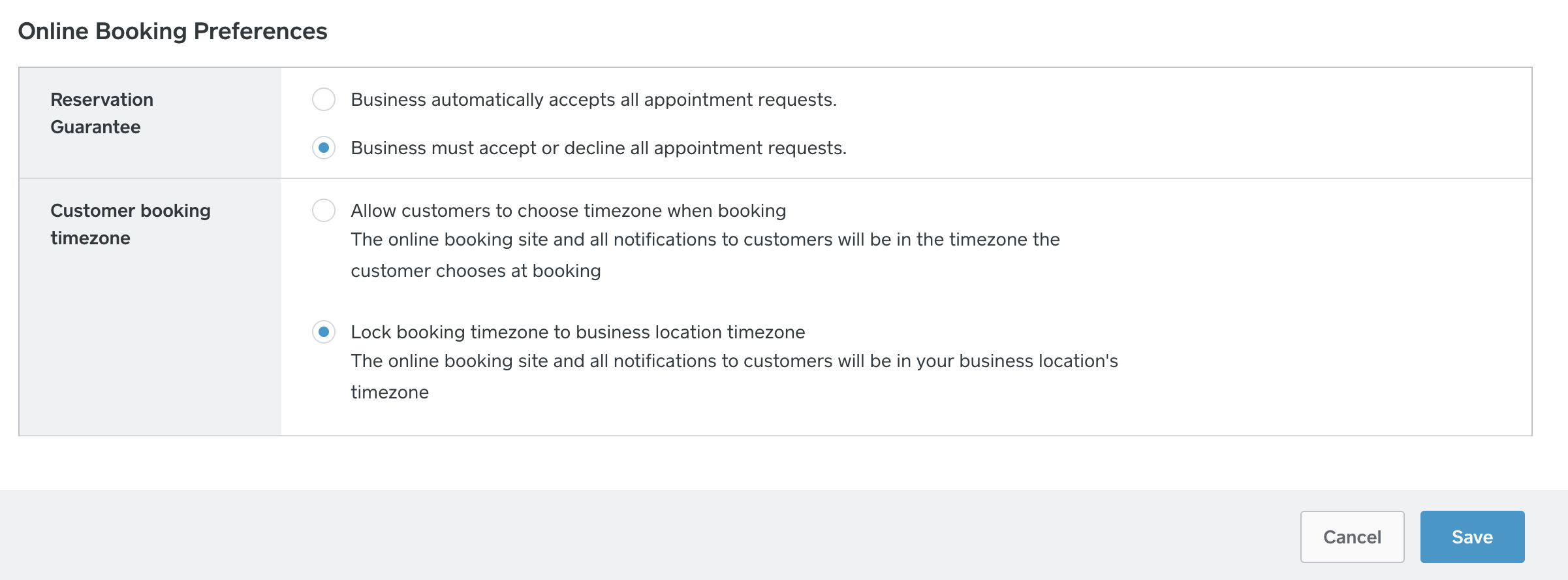Click the 'customer chooses at booking' description line
This screenshot has height=580, width=1568.
pyautogui.click(x=475, y=271)
